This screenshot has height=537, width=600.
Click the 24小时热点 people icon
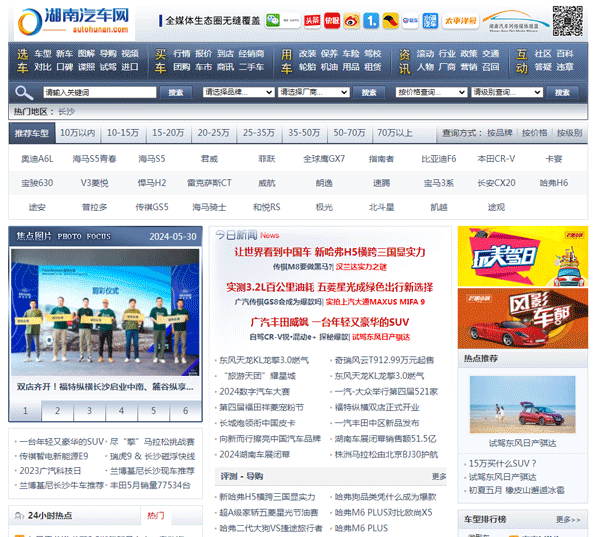pos(19,516)
